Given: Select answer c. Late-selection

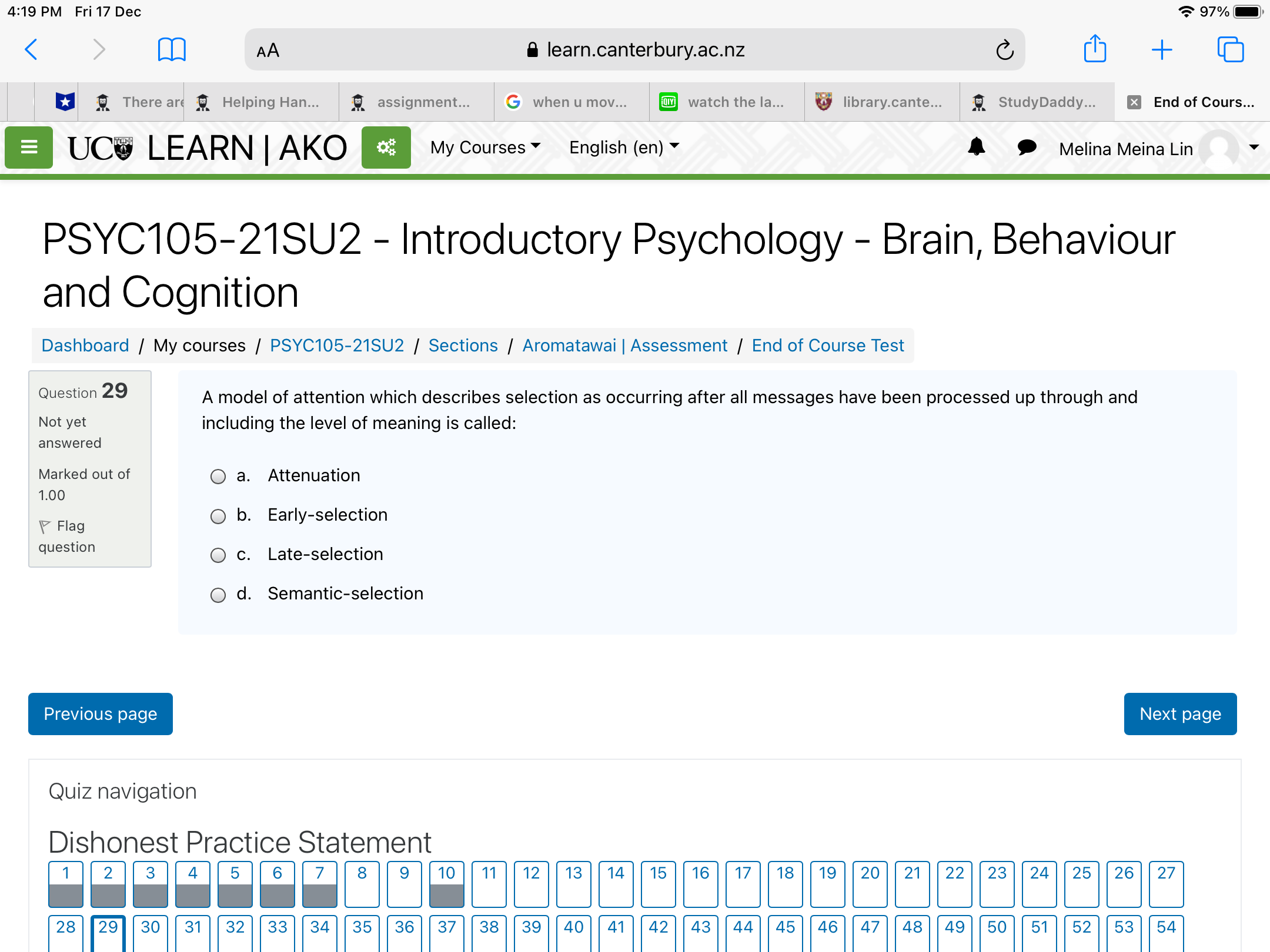Looking at the screenshot, I should pyautogui.click(x=218, y=555).
